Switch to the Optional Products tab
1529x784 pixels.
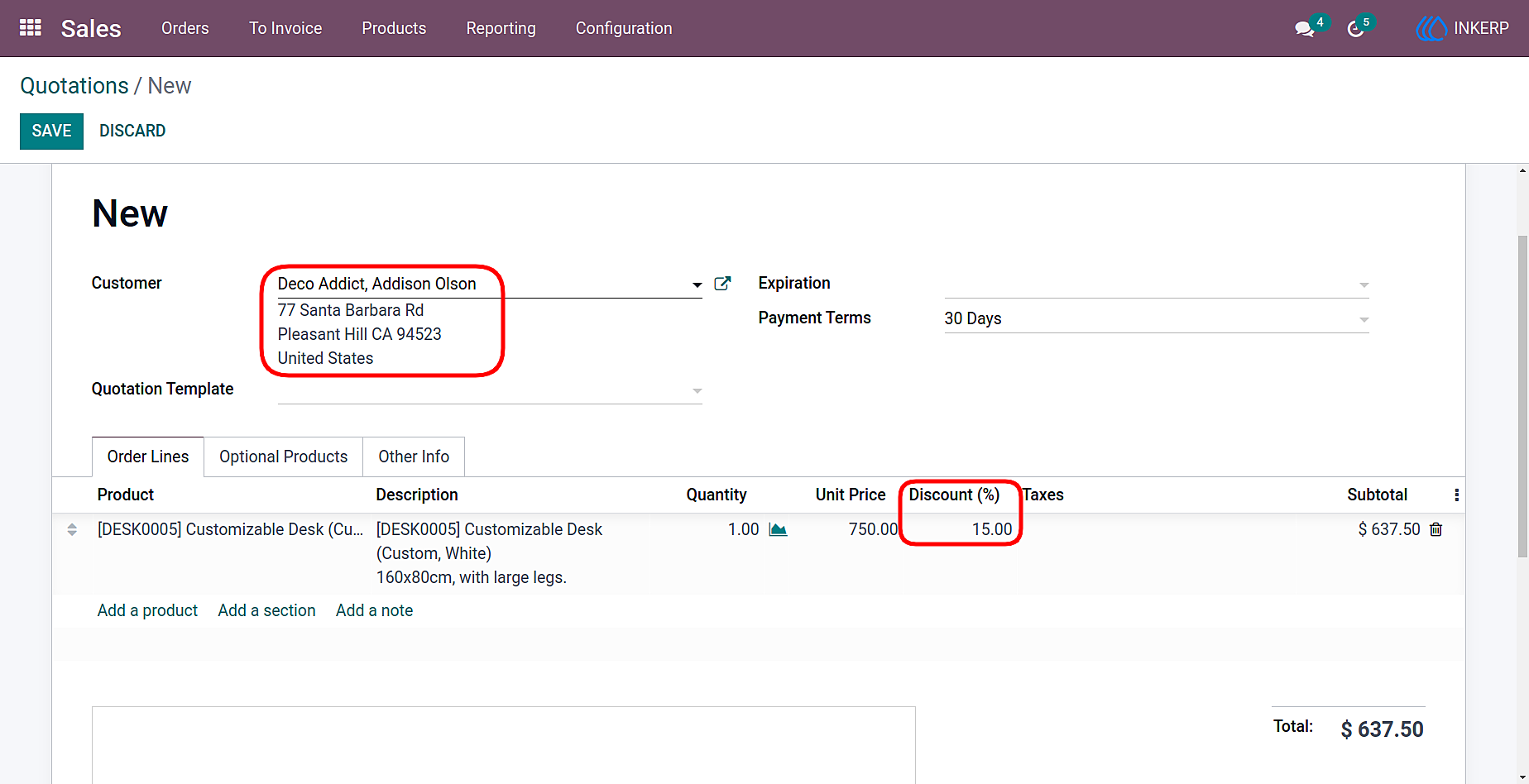click(x=283, y=457)
